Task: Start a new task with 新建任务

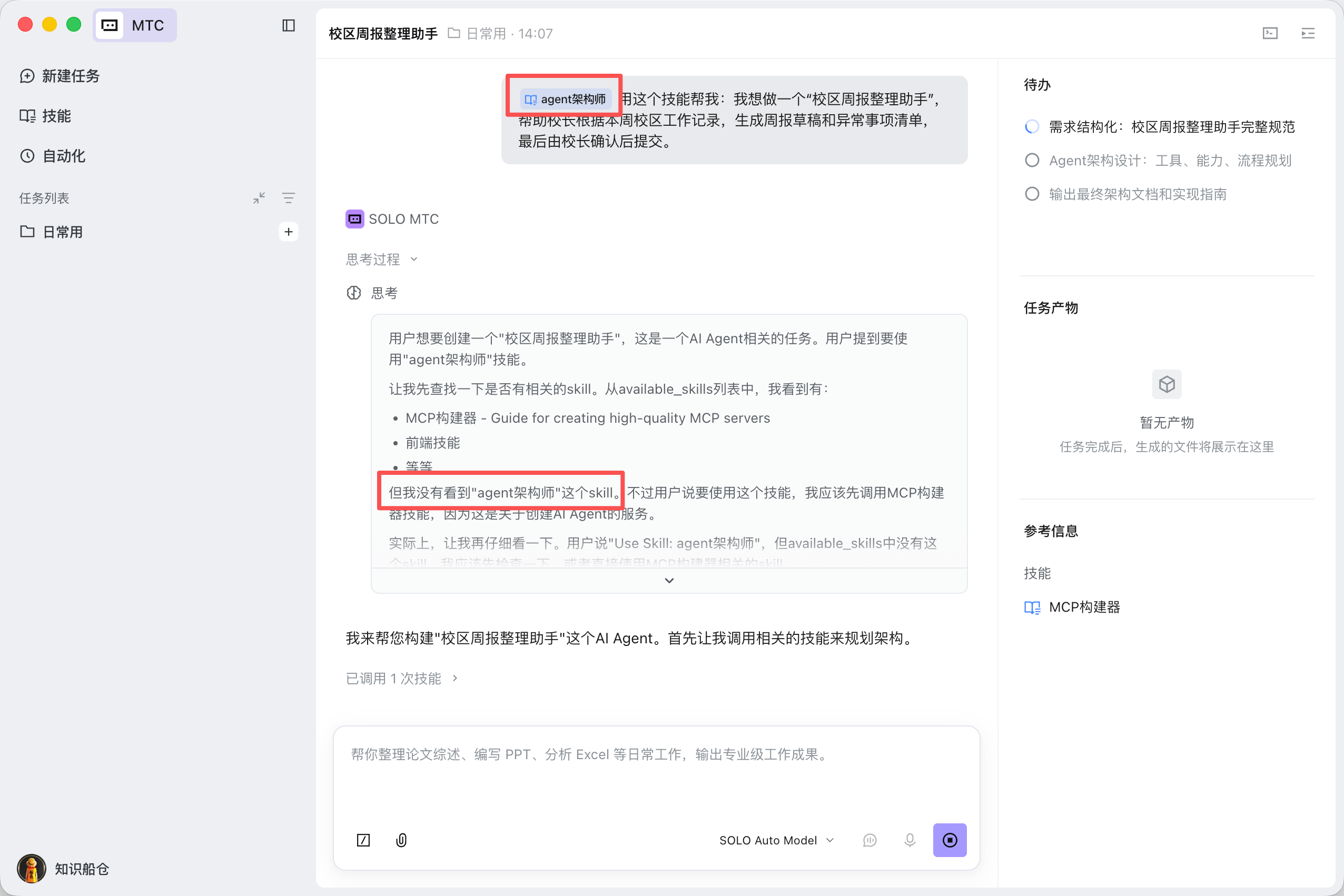Action: click(60, 76)
